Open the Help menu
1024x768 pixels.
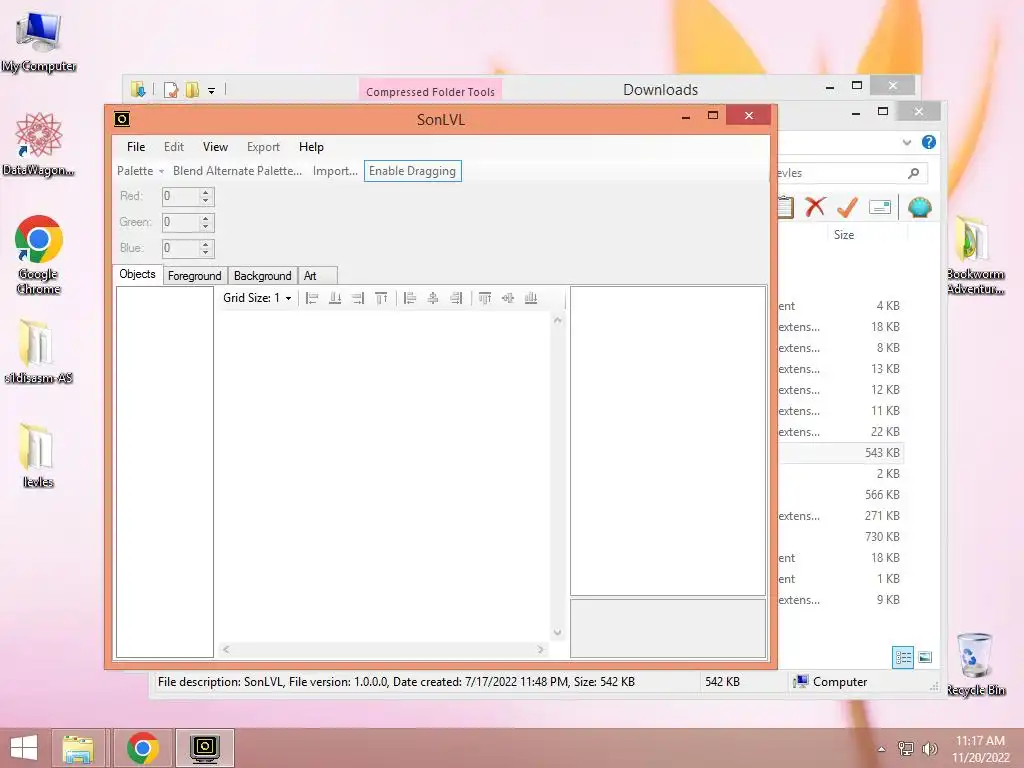point(311,147)
